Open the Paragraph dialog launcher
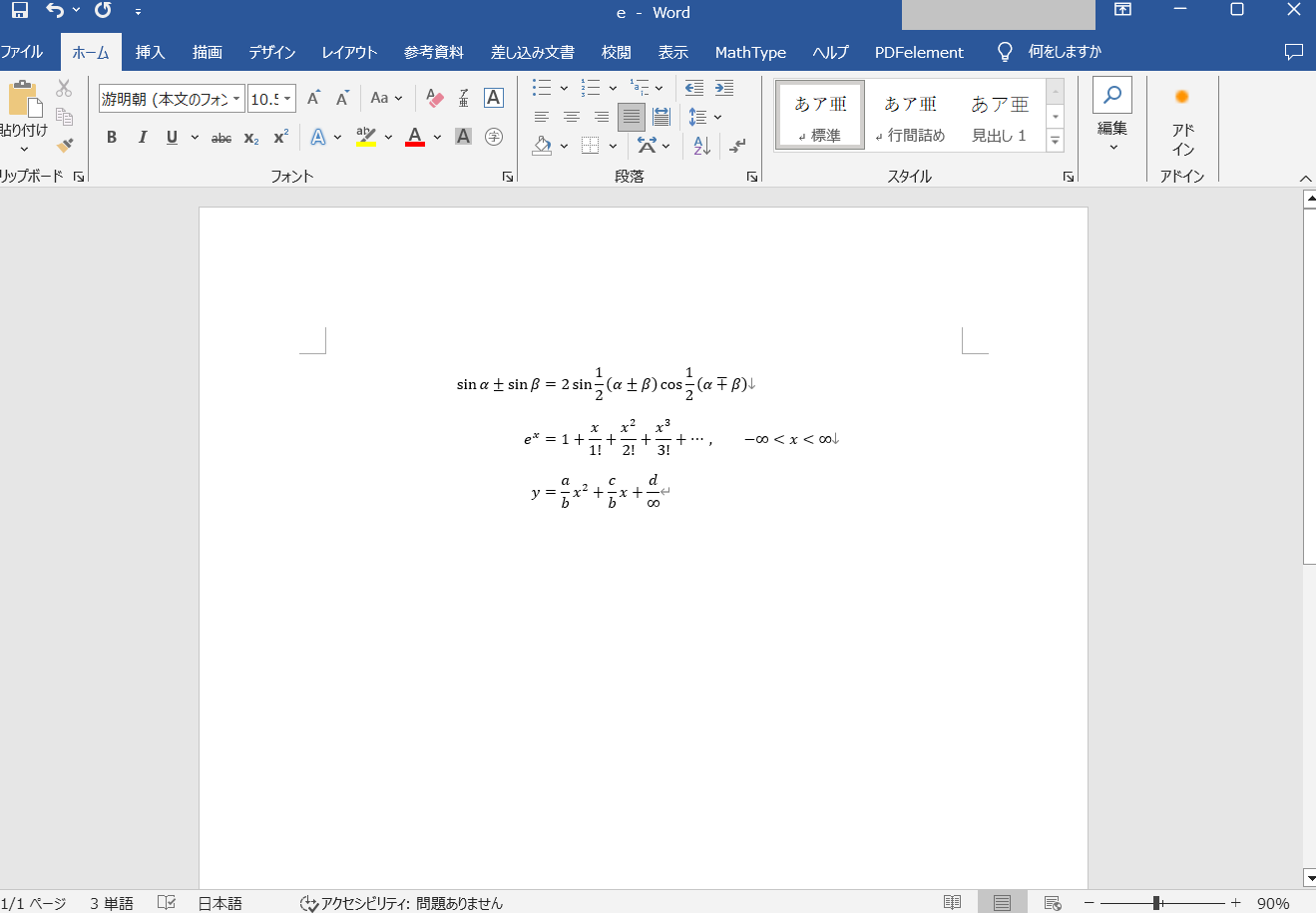Image resolution: width=1316 pixels, height=913 pixels. click(752, 177)
